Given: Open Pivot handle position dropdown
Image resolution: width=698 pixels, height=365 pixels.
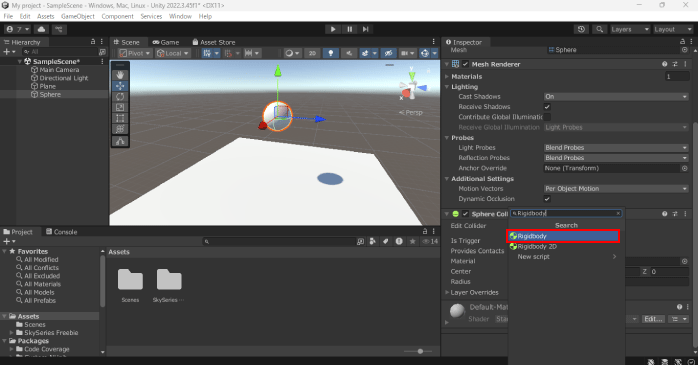Looking at the screenshot, I should coord(136,53).
